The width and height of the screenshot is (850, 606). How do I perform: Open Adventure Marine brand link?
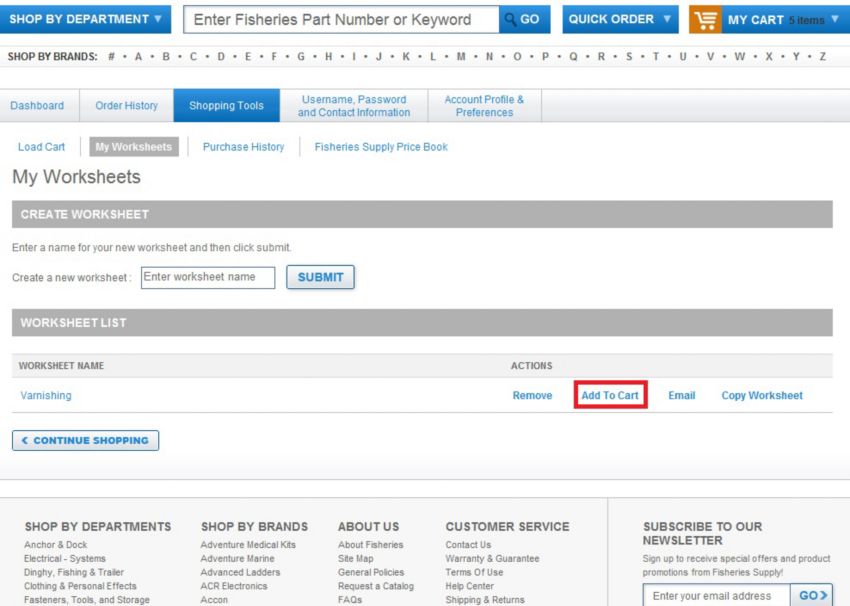click(237, 558)
